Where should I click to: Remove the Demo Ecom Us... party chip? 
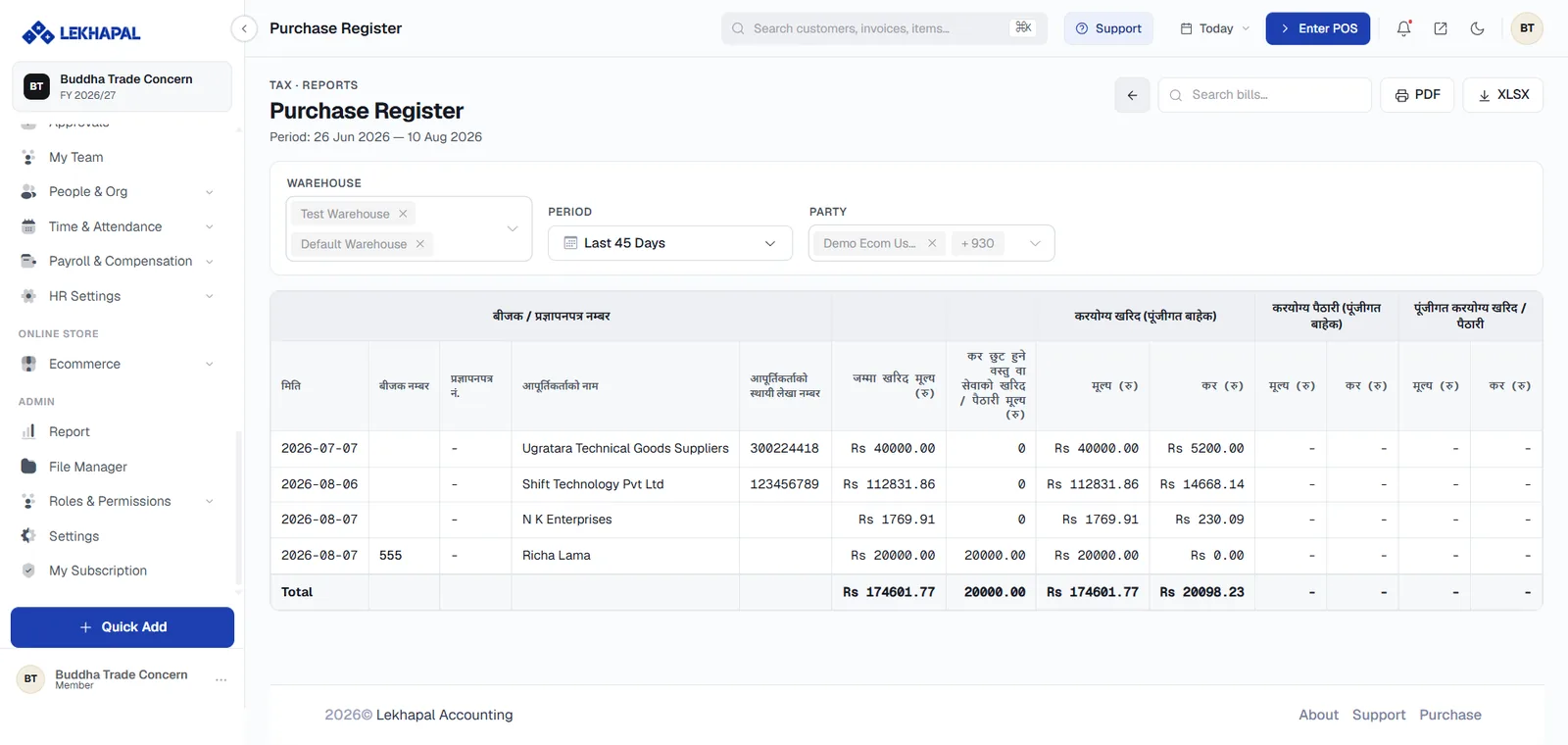932,243
